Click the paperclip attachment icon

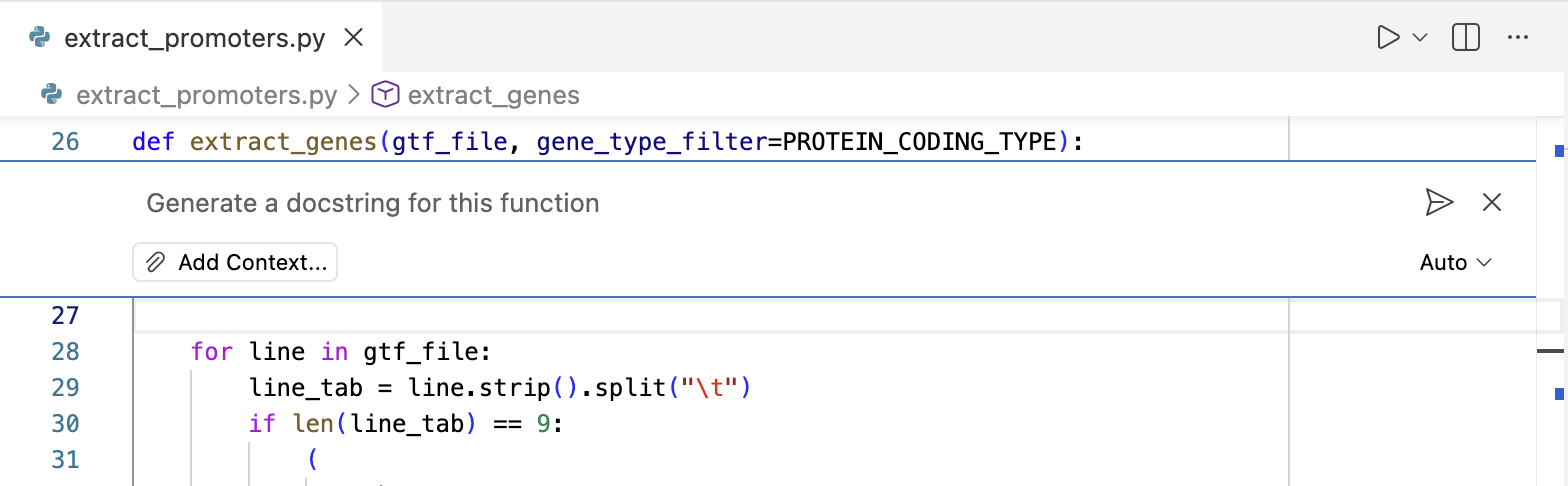point(155,262)
